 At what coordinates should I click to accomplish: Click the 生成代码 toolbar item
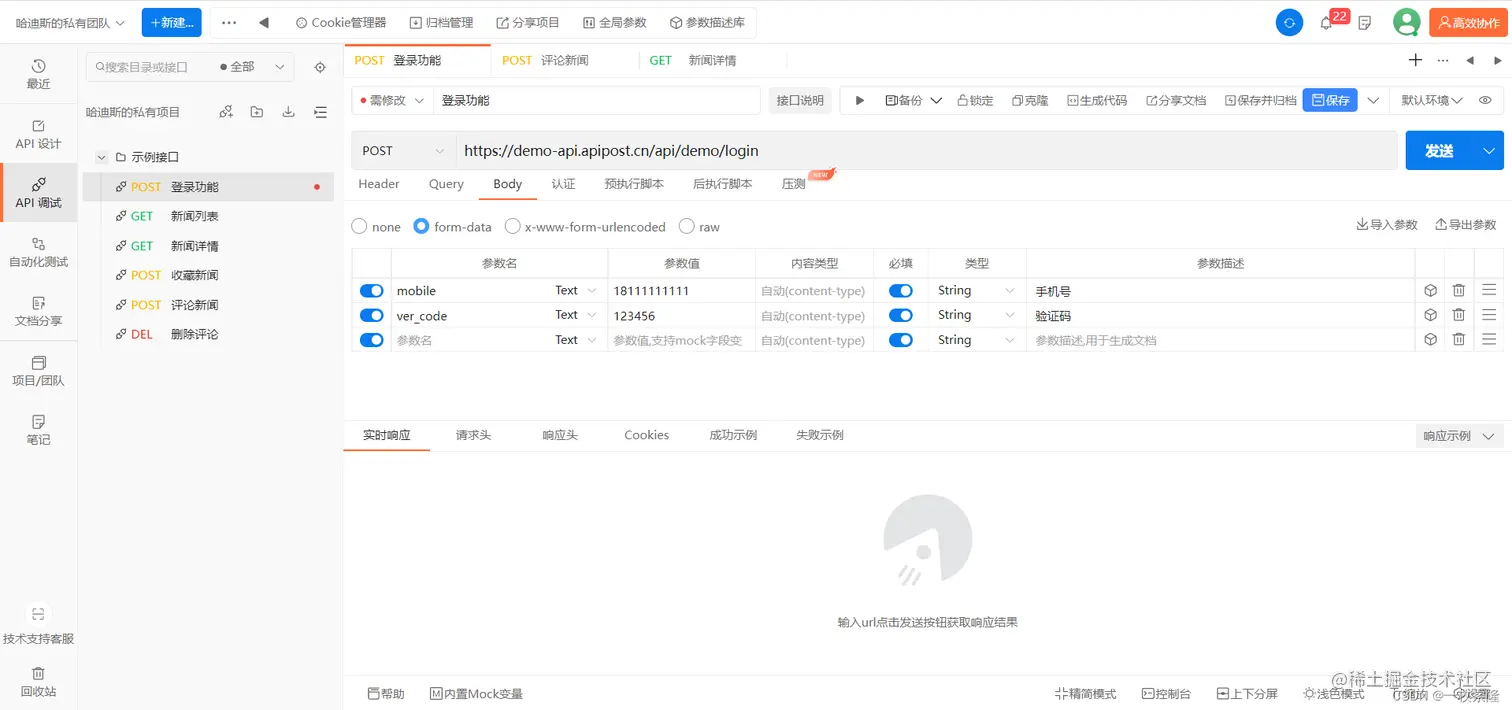pyautogui.click(x=1097, y=100)
